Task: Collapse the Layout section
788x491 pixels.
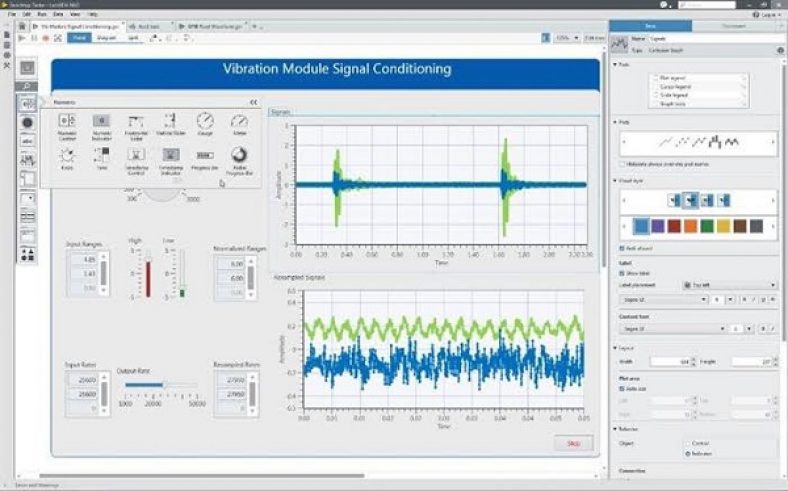Action: point(616,347)
